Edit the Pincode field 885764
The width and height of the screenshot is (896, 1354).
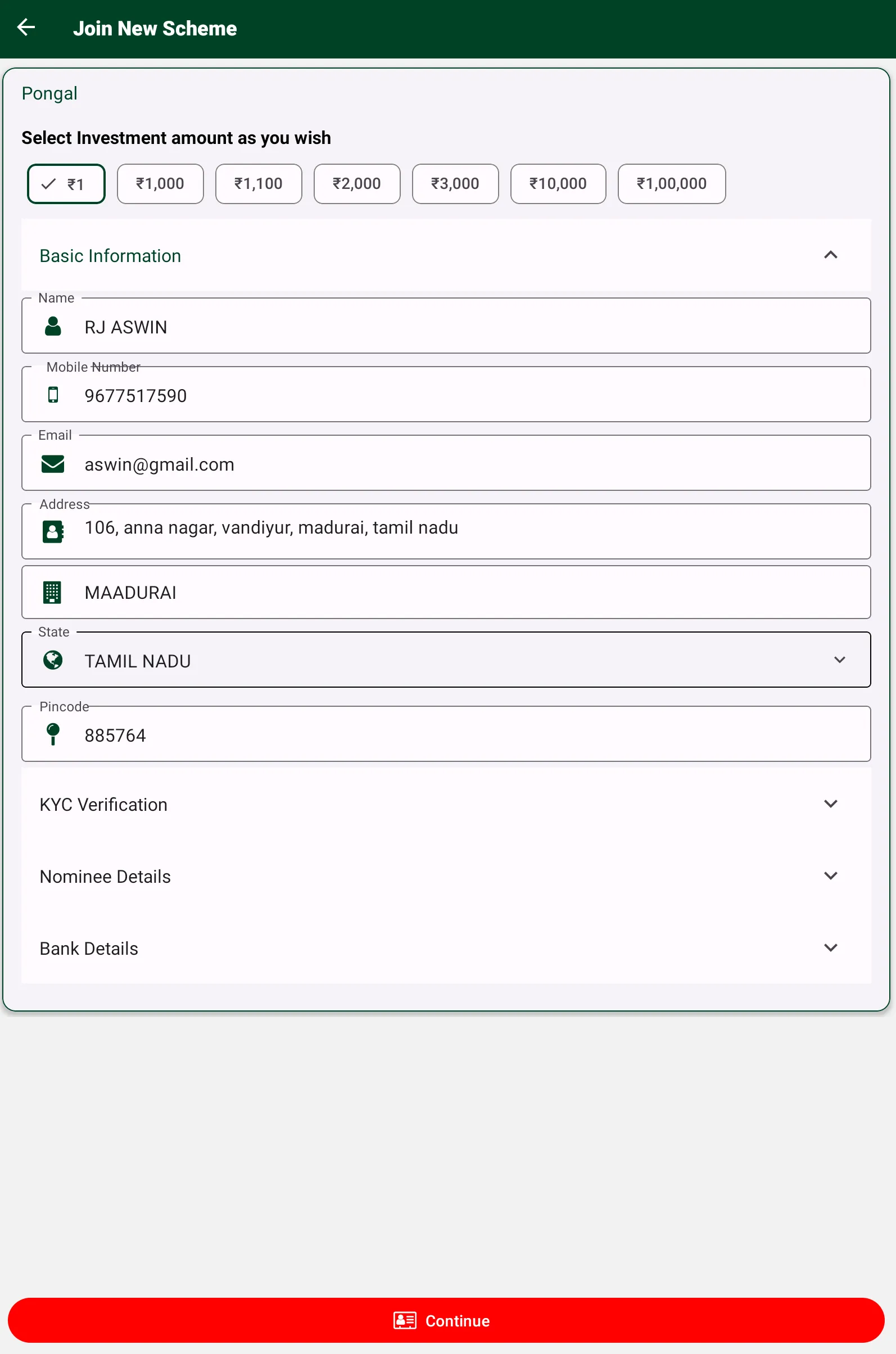coord(446,734)
